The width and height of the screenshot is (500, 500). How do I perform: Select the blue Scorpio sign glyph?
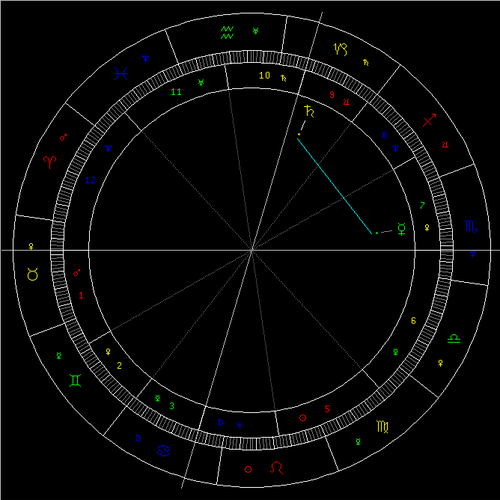(471, 226)
